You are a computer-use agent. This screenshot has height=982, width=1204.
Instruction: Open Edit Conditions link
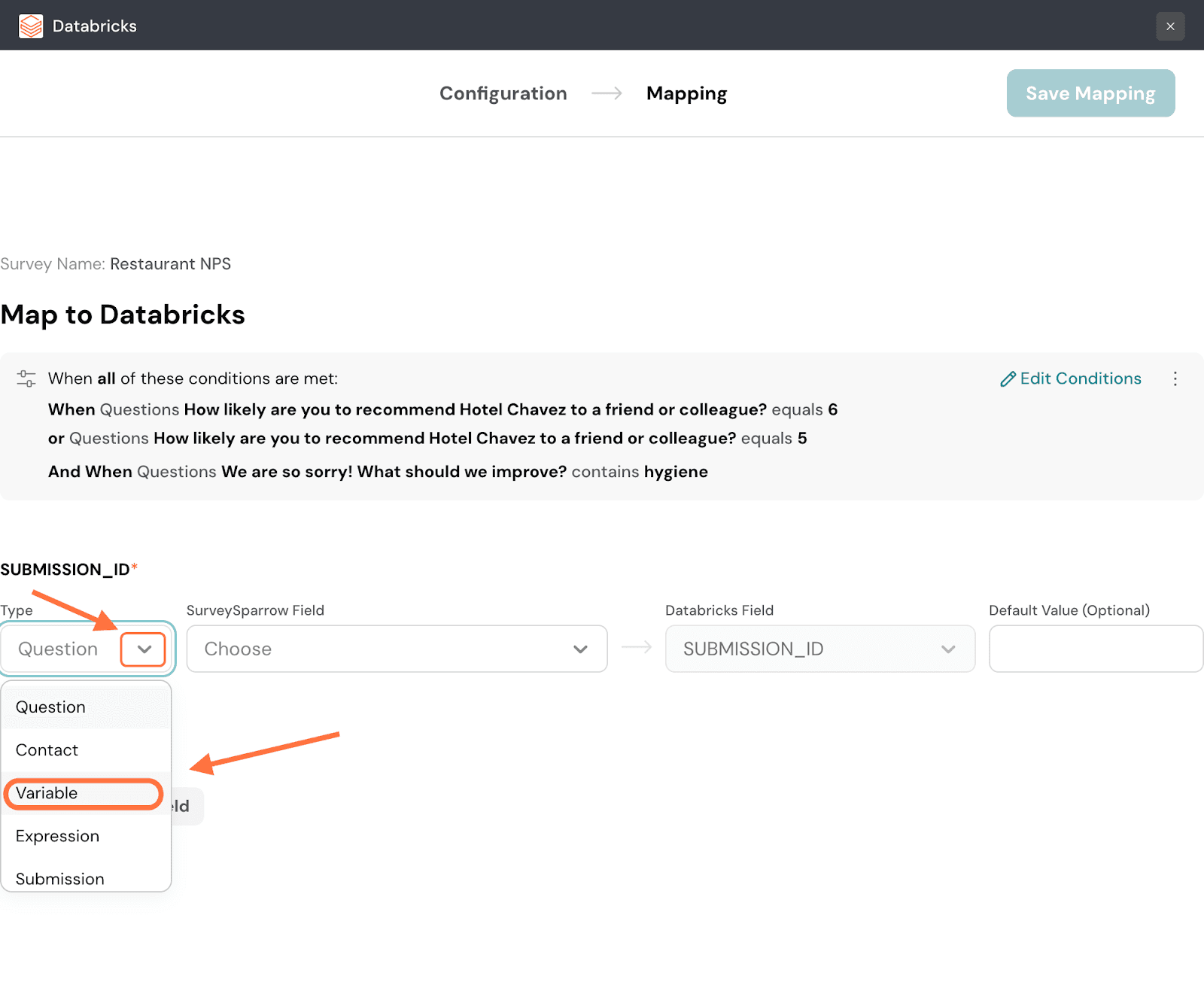(x=1071, y=379)
